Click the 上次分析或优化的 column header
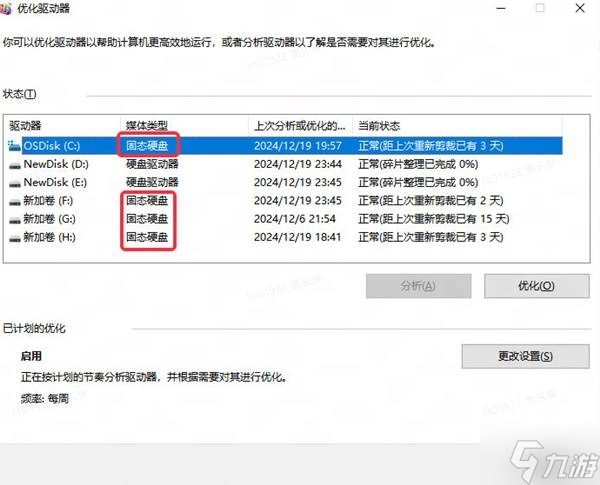 pos(300,126)
